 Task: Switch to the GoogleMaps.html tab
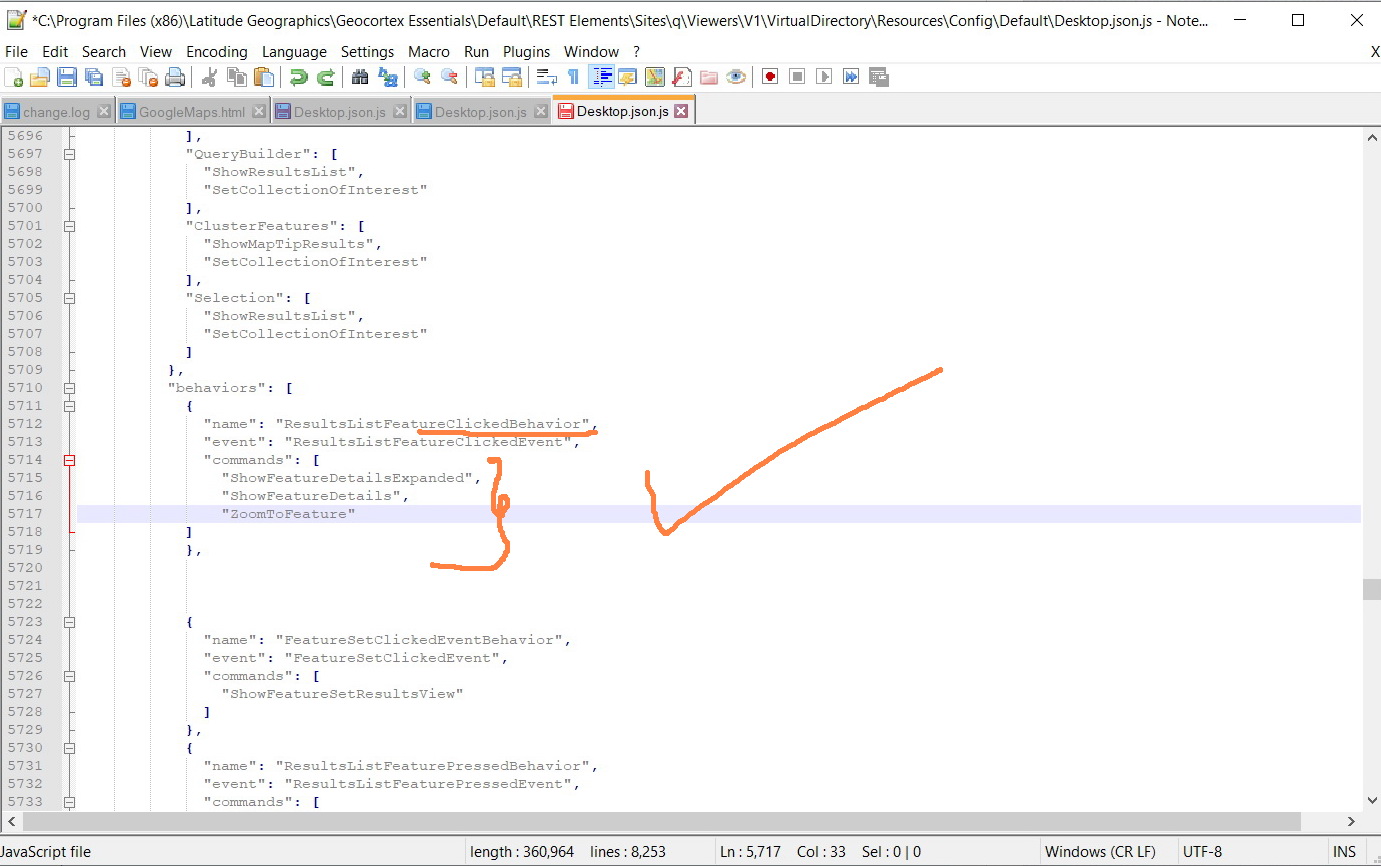191,112
